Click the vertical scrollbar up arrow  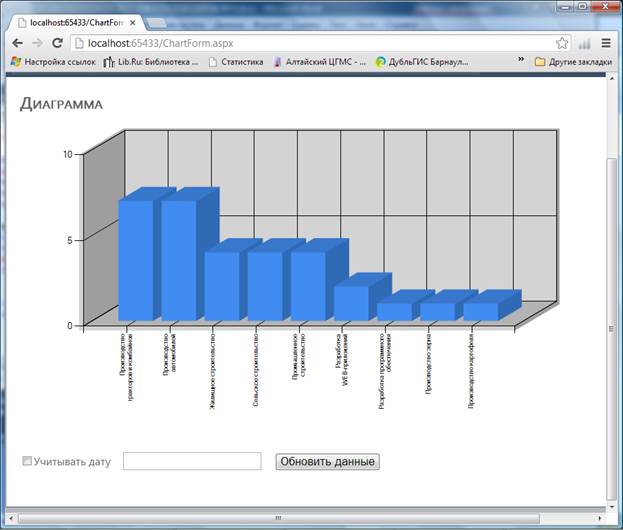(611, 79)
